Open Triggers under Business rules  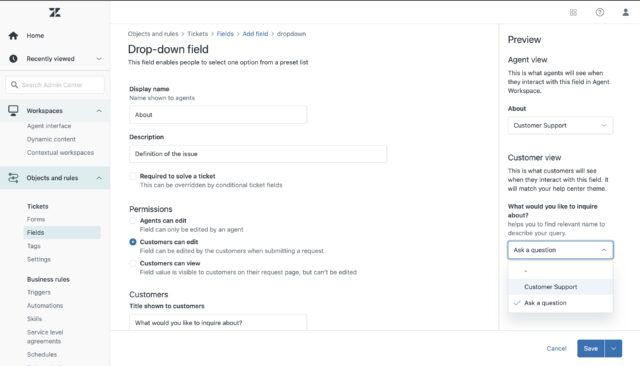(39, 293)
